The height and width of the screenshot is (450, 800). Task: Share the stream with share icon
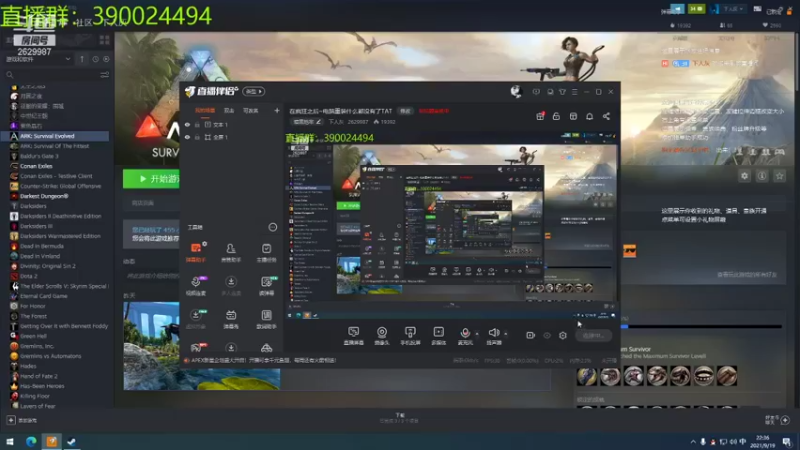606,116
